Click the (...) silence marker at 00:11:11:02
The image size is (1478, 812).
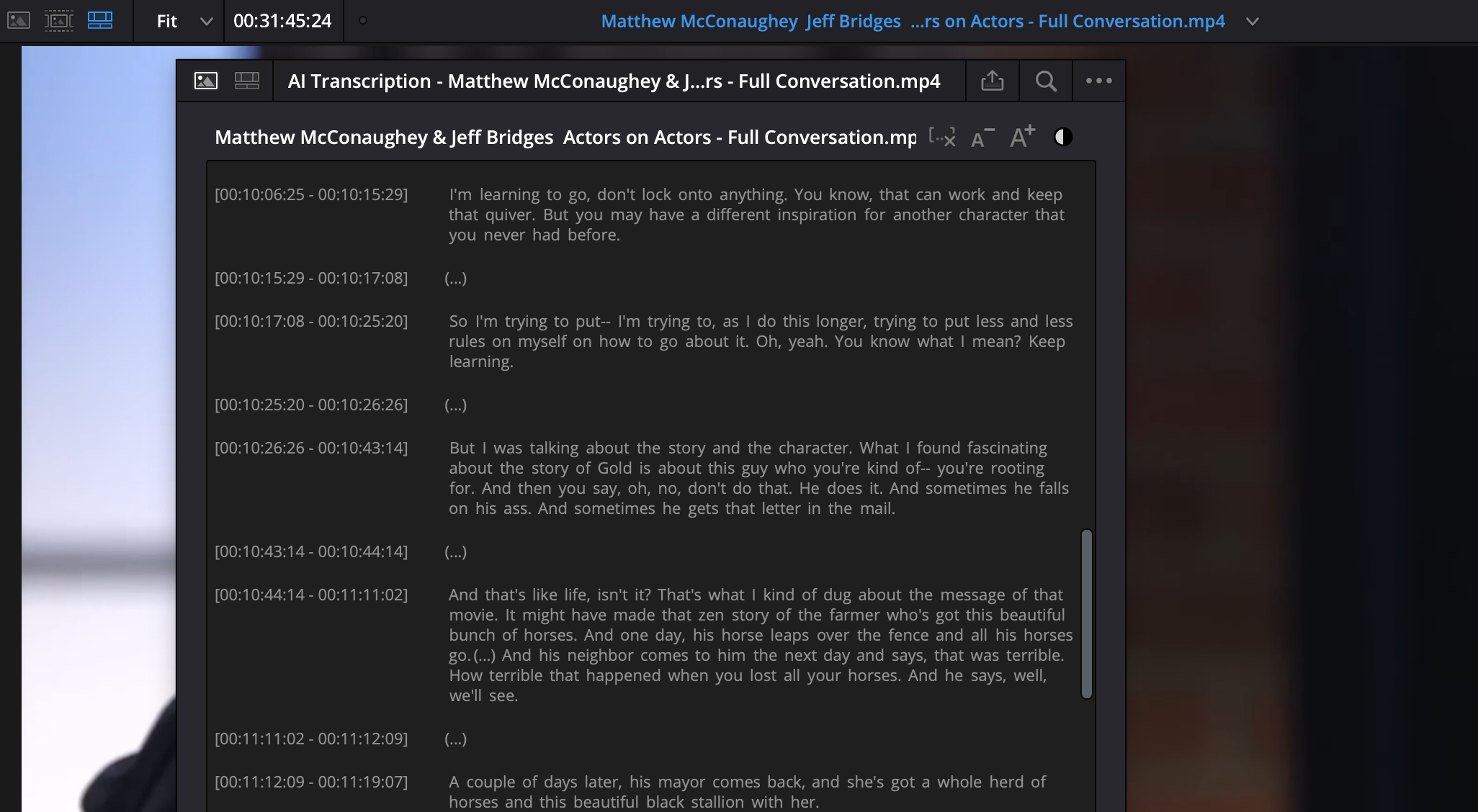click(x=456, y=739)
